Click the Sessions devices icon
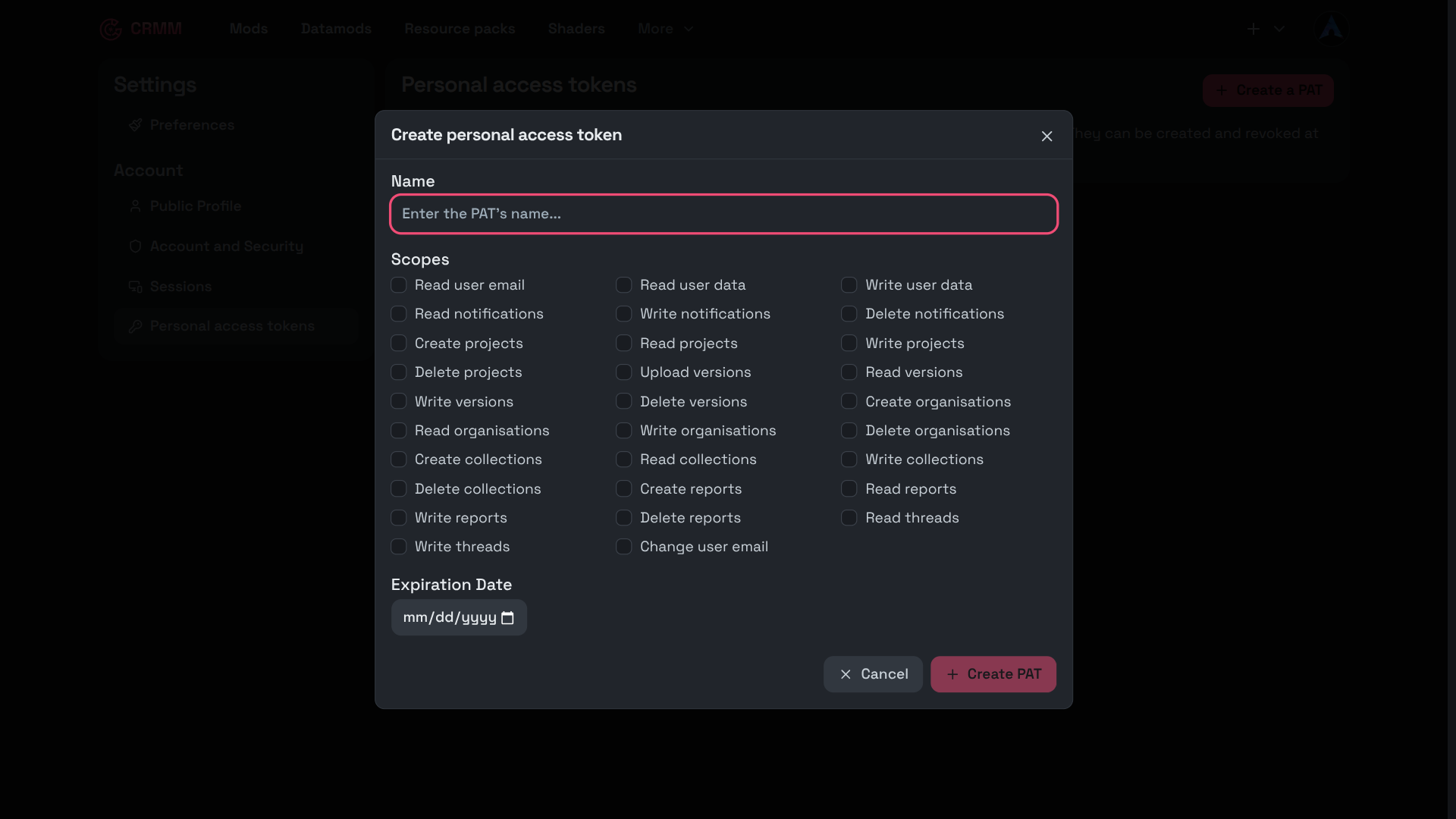 pos(136,287)
